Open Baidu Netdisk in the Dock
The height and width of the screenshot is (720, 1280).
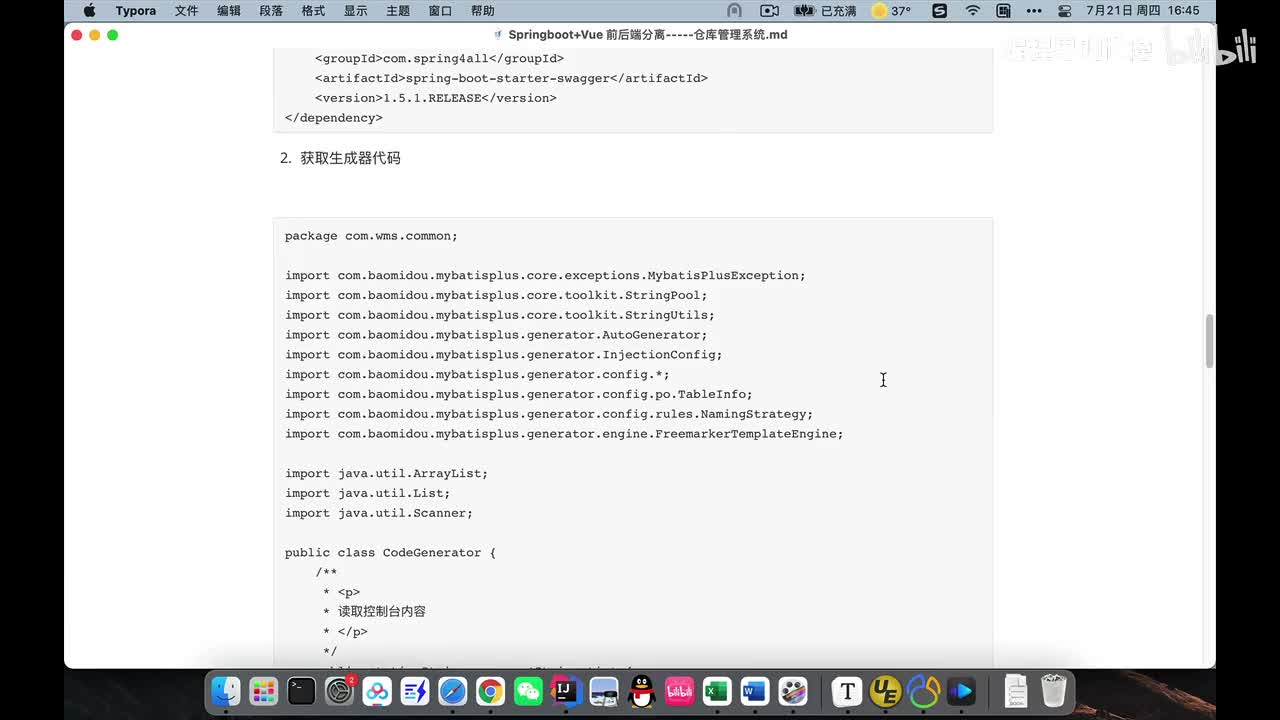[x=377, y=691]
